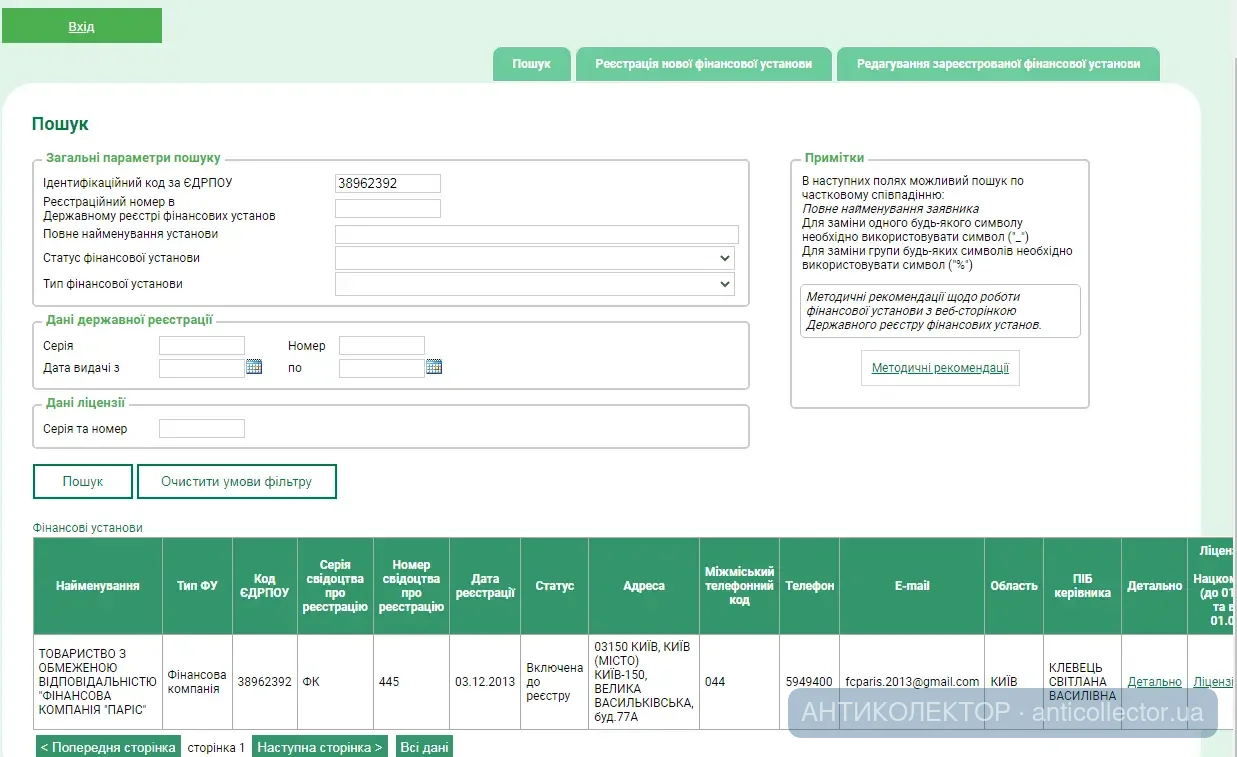Open calendar picker for the 'по' date
This screenshot has height=757, width=1237.
[434, 367]
